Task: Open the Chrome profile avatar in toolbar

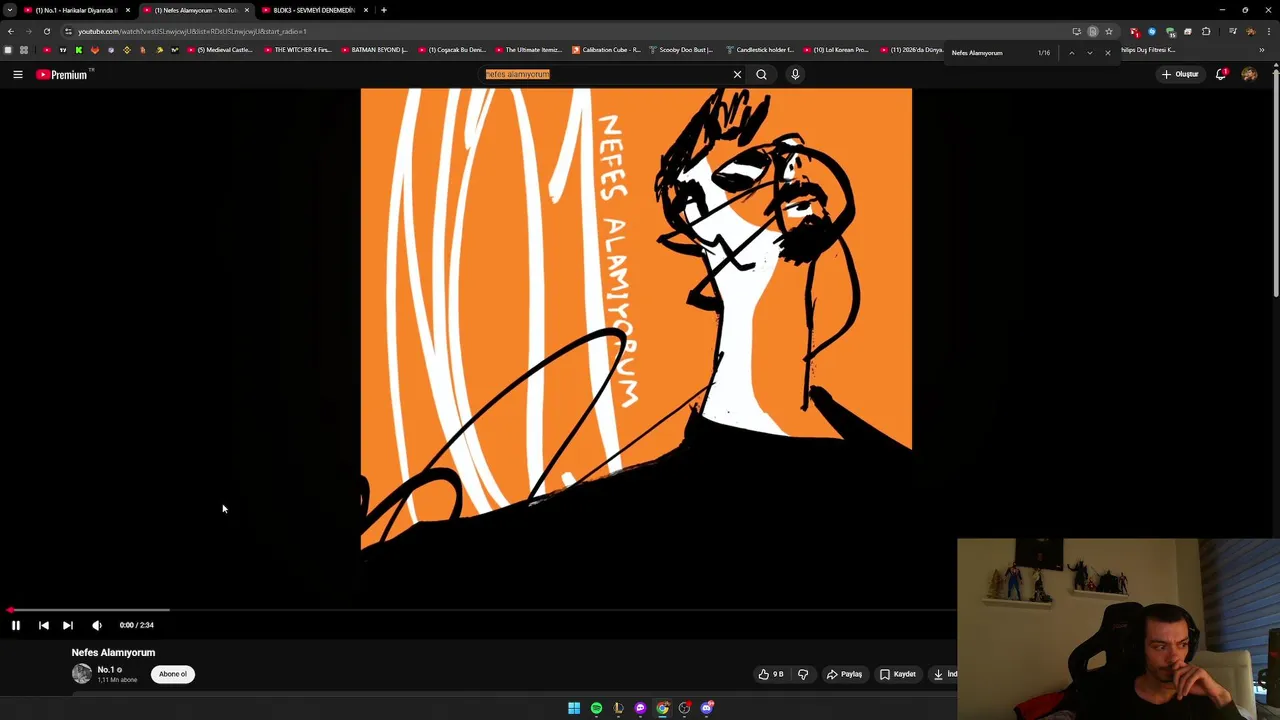Action: [x=1251, y=31]
